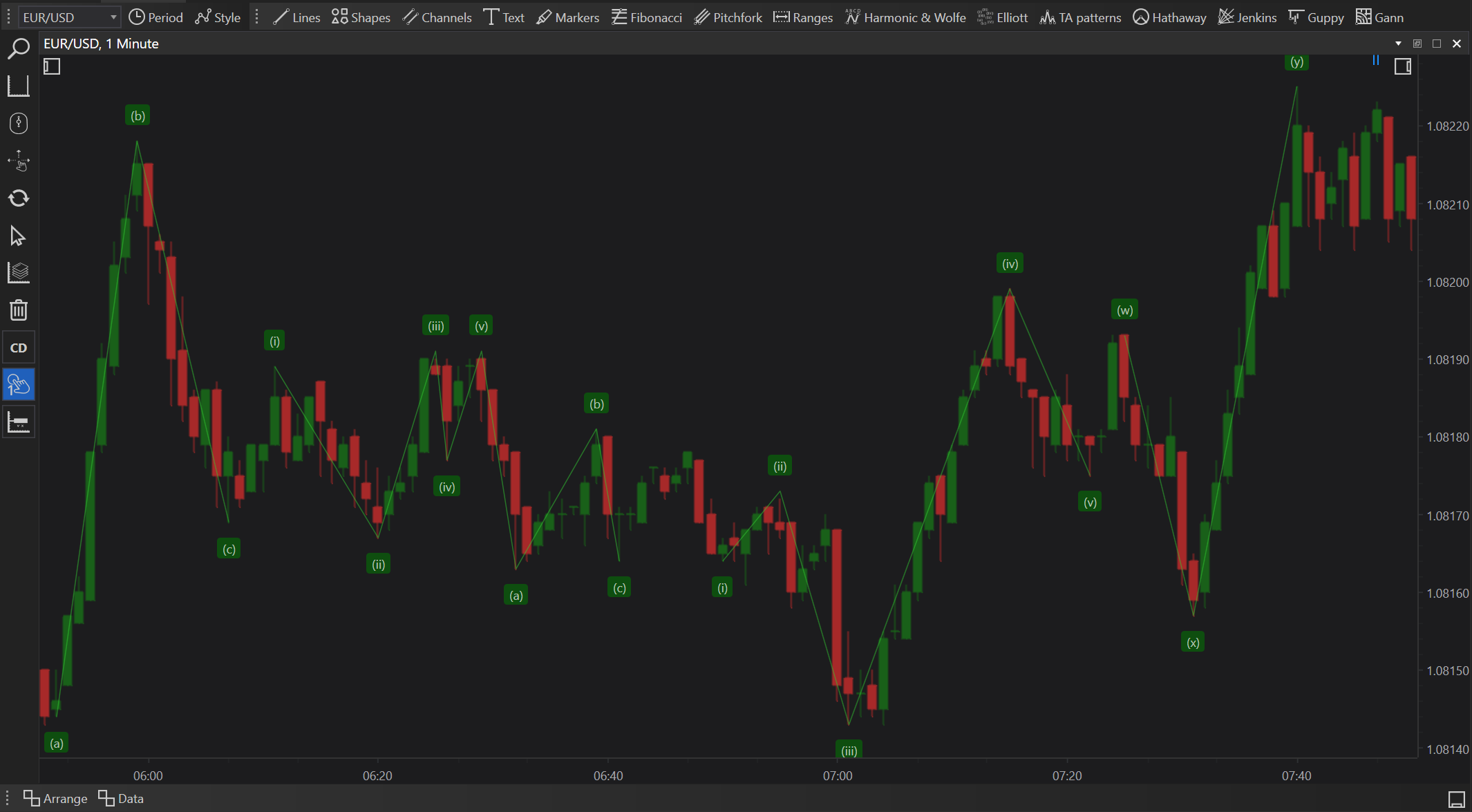This screenshot has width=1472, height=812.
Task: Select the arrow pointer tool
Action: [19, 236]
